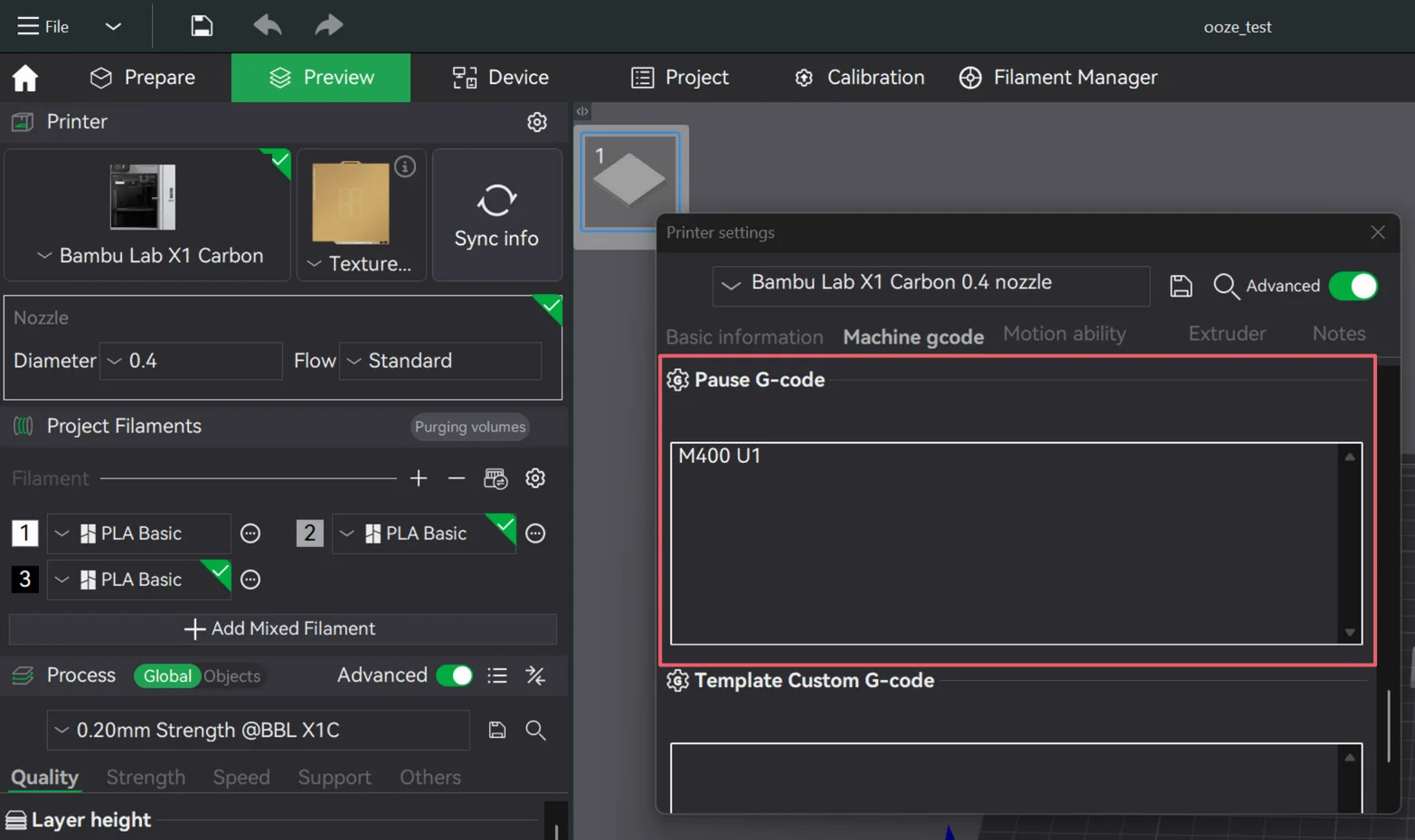Undo the last action
Screen dimensions: 1415x840
(x=267, y=25)
